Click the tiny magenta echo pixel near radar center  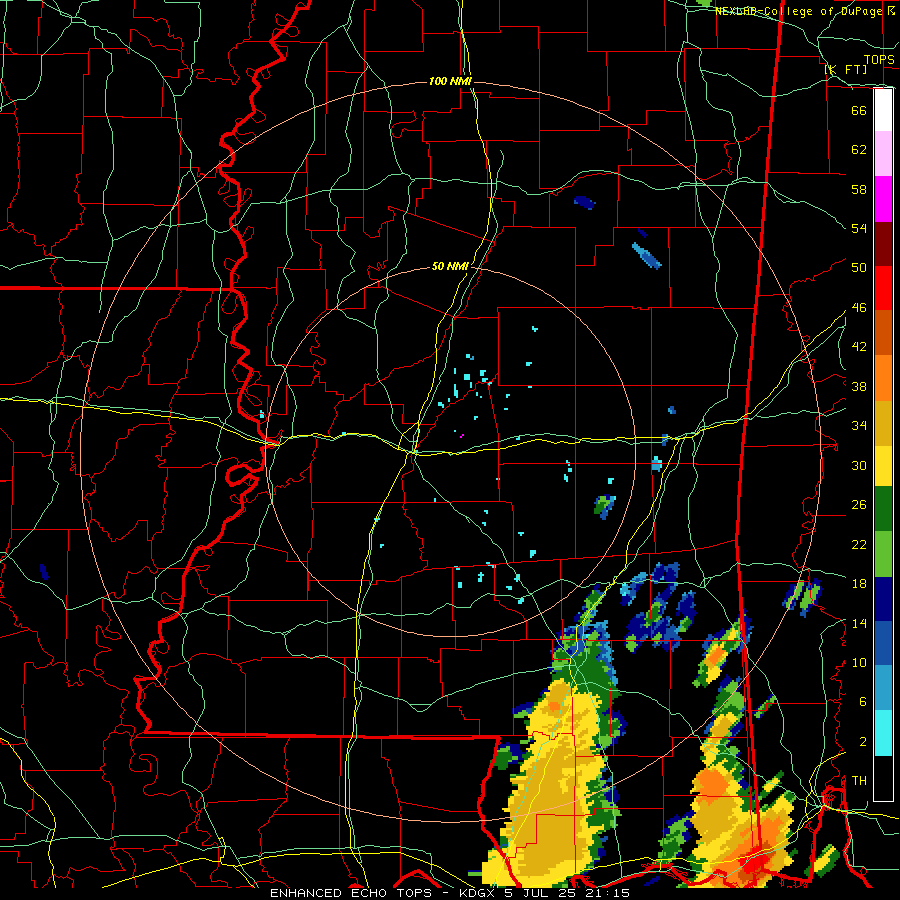pos(461,436)
